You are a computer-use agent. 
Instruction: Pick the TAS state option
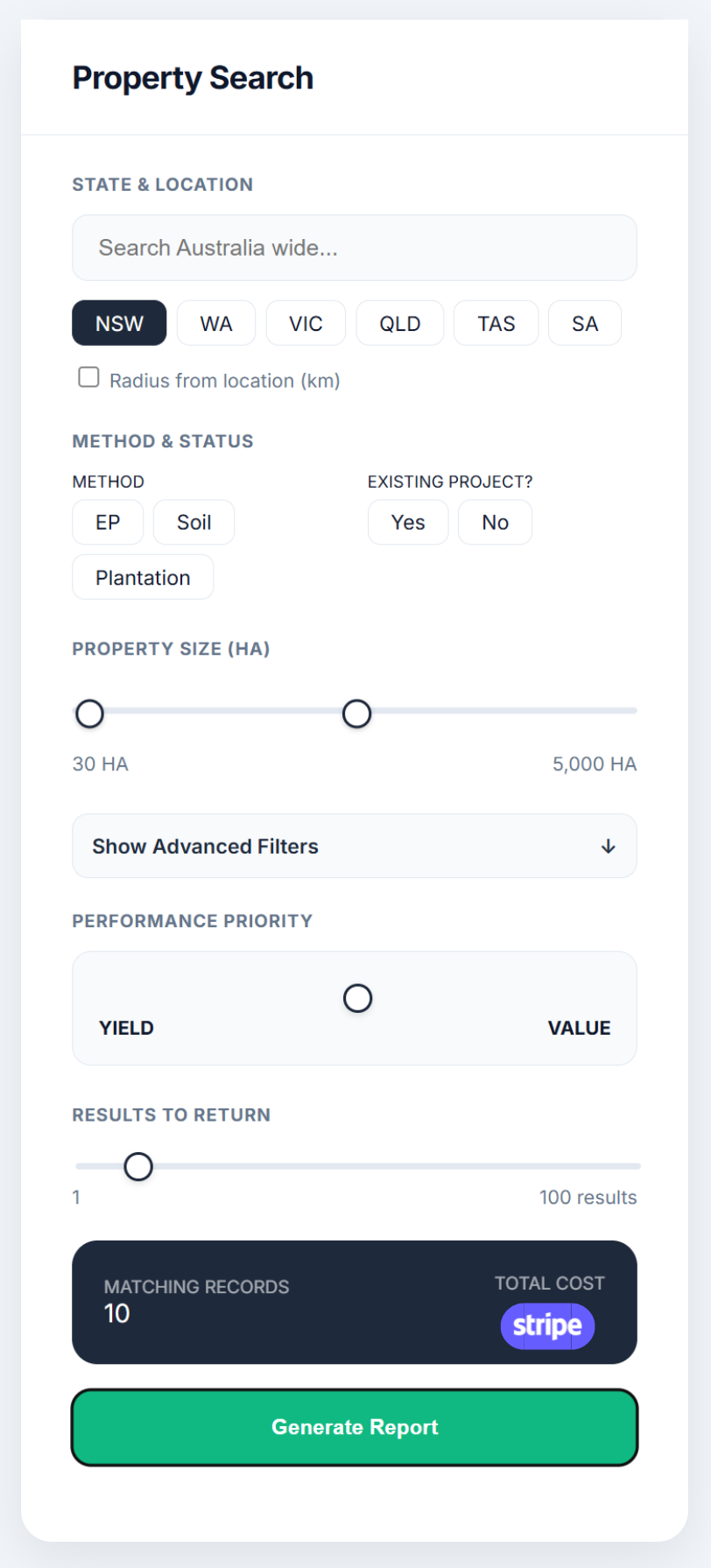(x=496, y=324)
